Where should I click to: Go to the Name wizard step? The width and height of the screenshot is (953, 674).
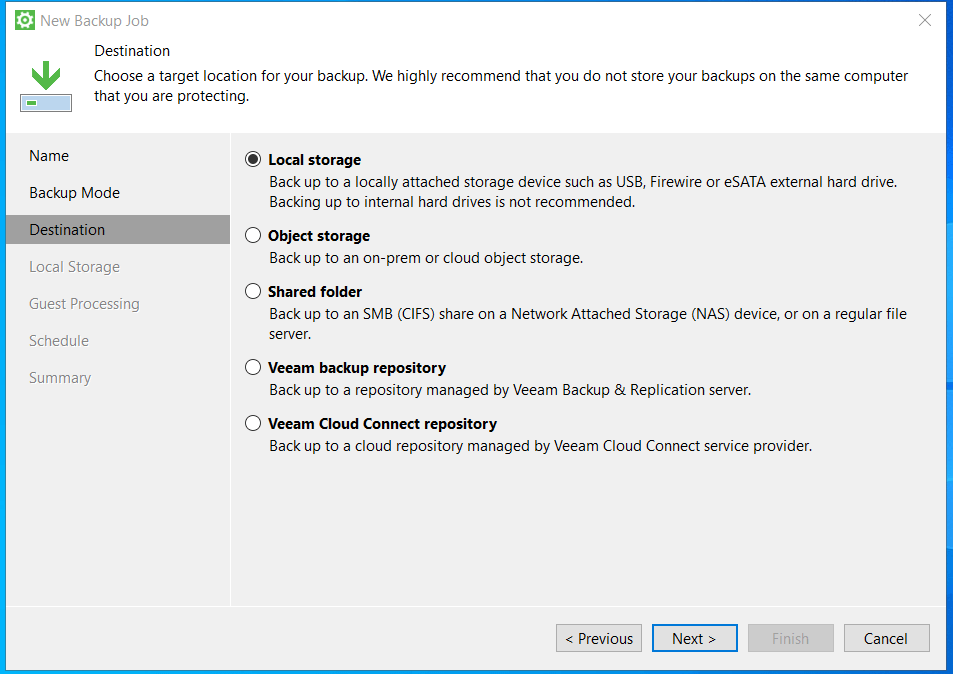[49, 156]
